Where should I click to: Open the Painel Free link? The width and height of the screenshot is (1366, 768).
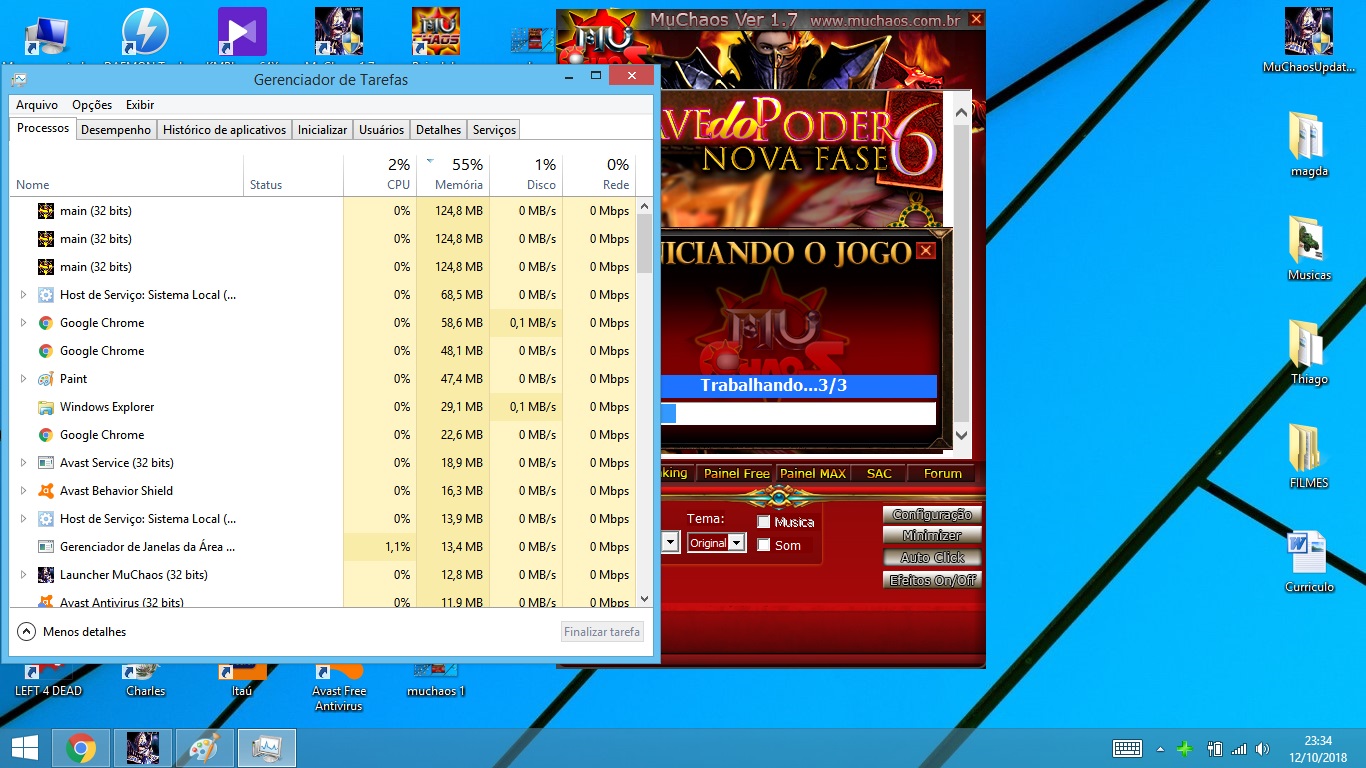coord(737,473)
